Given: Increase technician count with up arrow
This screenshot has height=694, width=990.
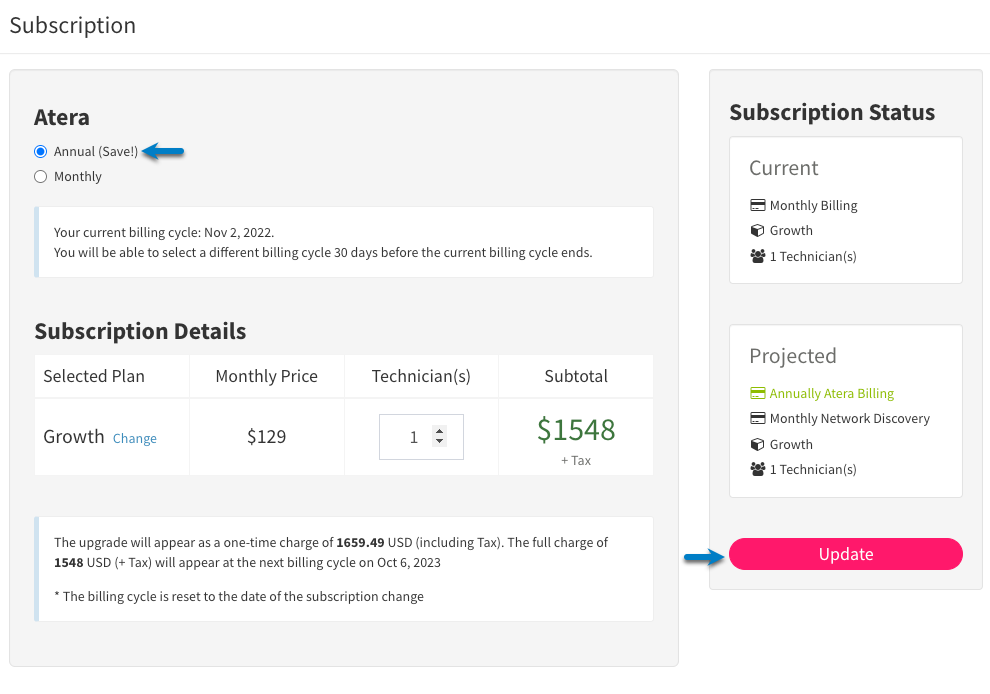Looking at the screenshot, I should point(439,431).
